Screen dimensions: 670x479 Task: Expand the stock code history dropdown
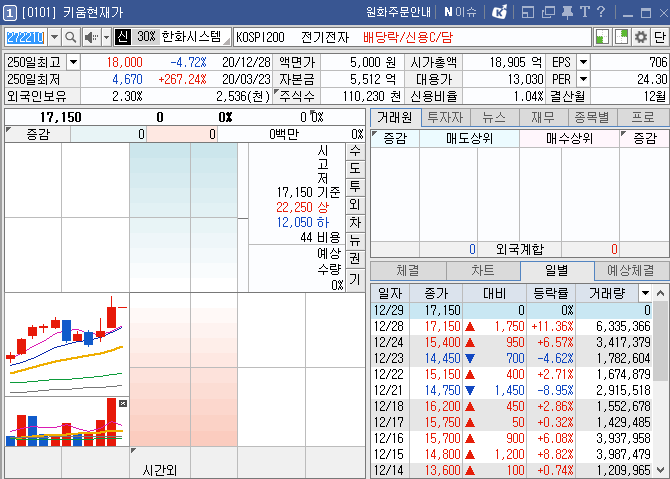(x=54, y=38)
